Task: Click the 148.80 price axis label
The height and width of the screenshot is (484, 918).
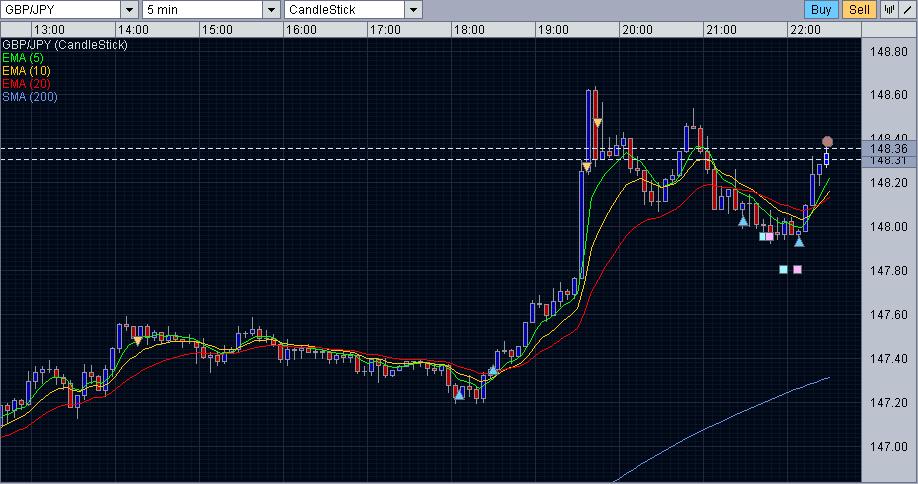Action: coord(889,52)
